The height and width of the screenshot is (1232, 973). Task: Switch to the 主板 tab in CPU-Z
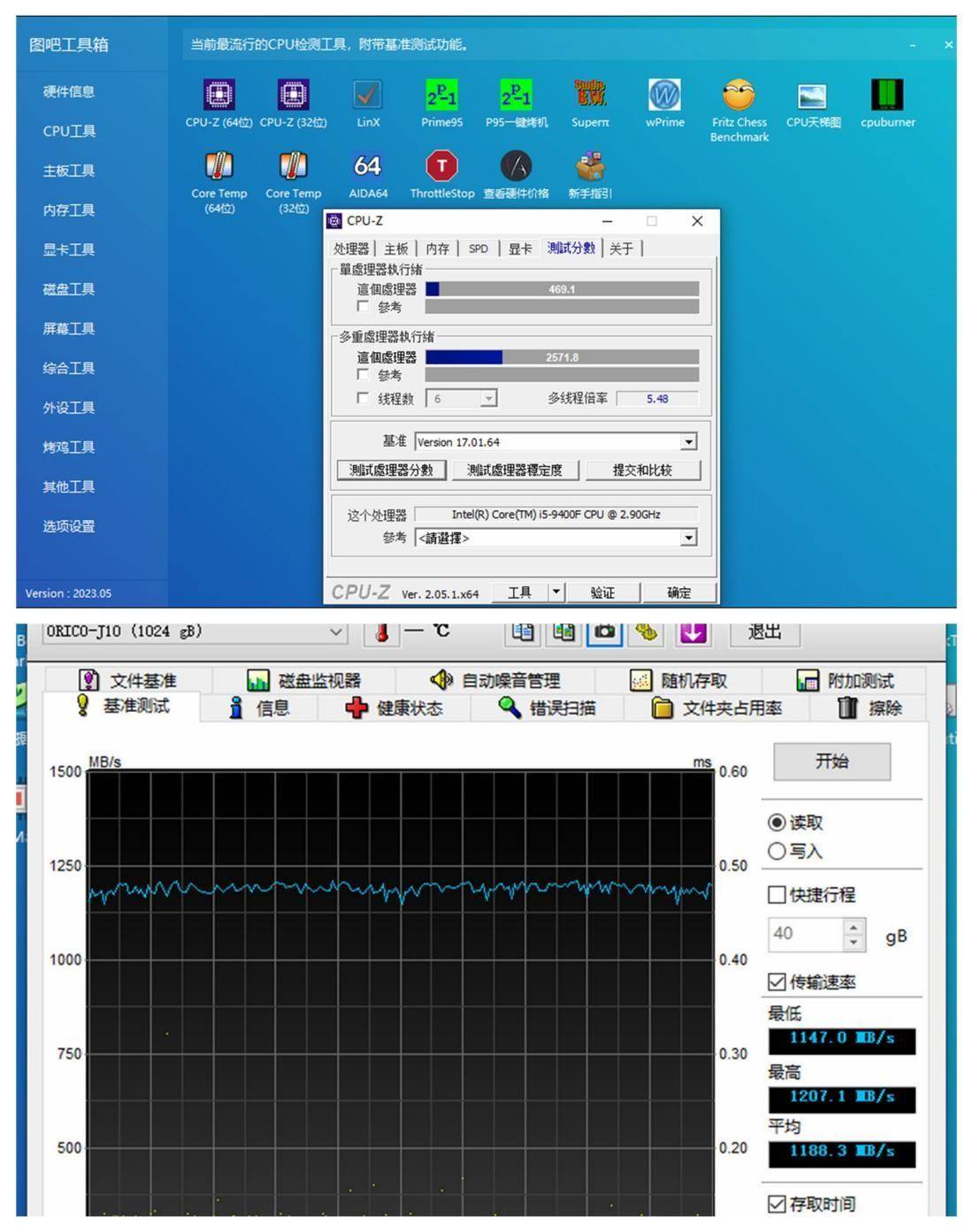[396, 249]
